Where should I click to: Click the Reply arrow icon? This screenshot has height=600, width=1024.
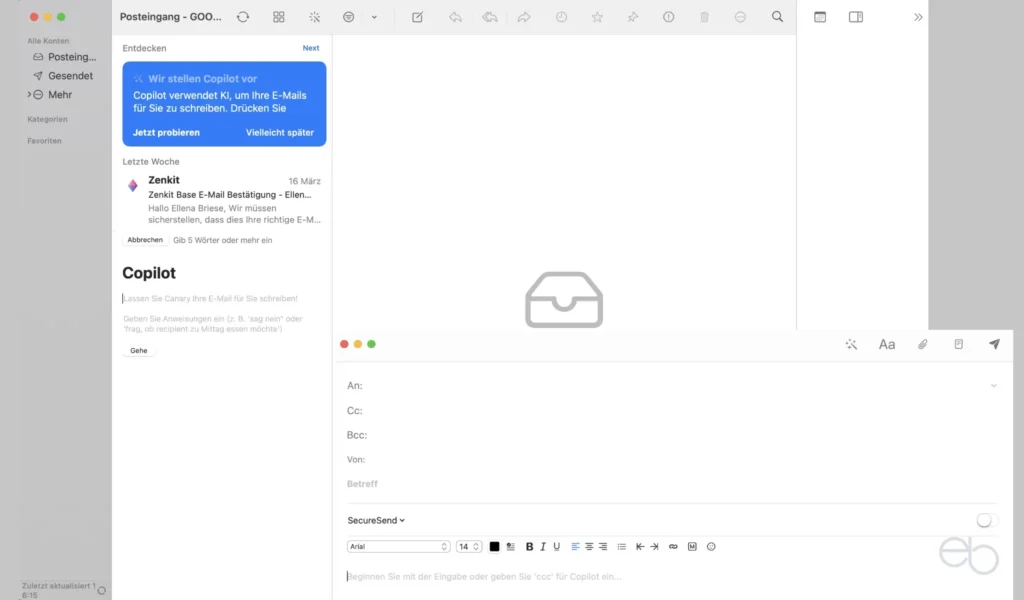tap(455, 17)
